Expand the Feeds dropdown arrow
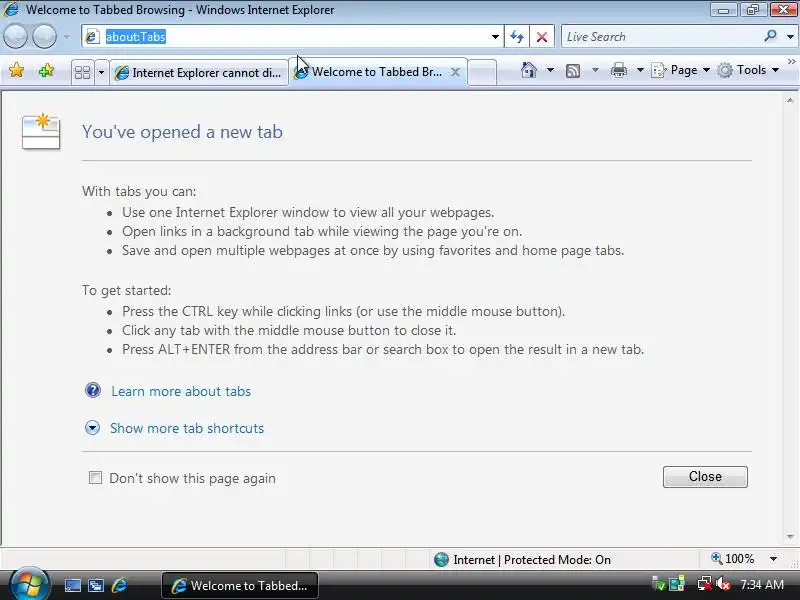 pyautogui.click(x=595, y=70)
